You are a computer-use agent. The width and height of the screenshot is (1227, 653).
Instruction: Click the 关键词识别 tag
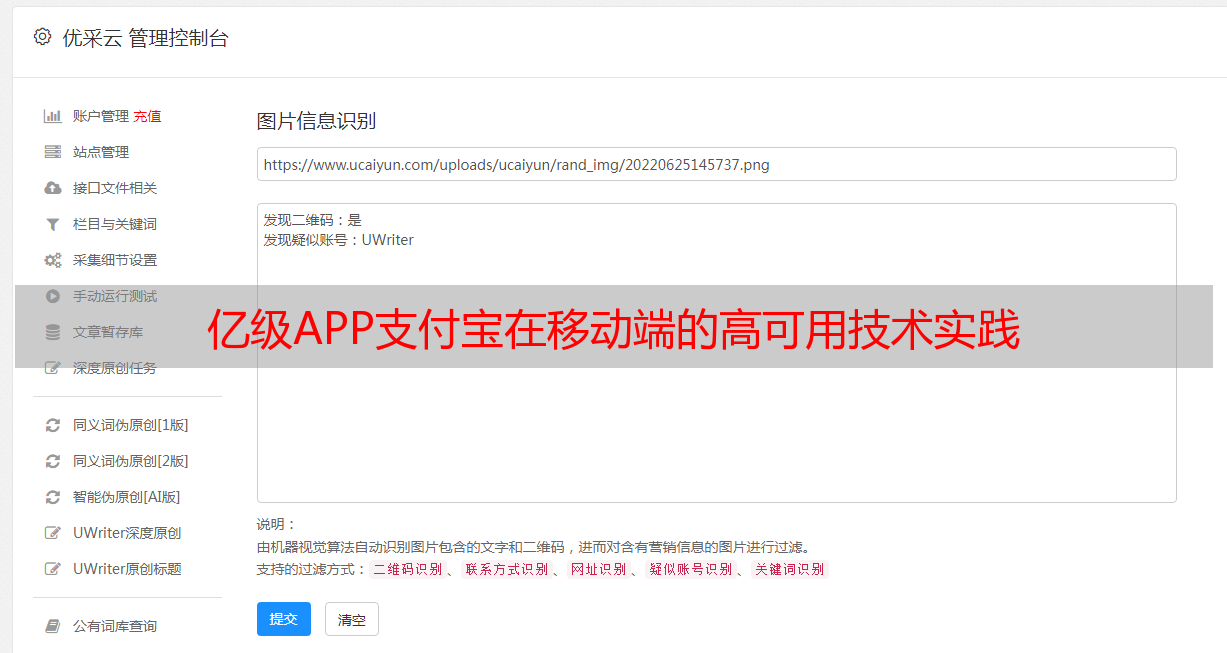790,569
